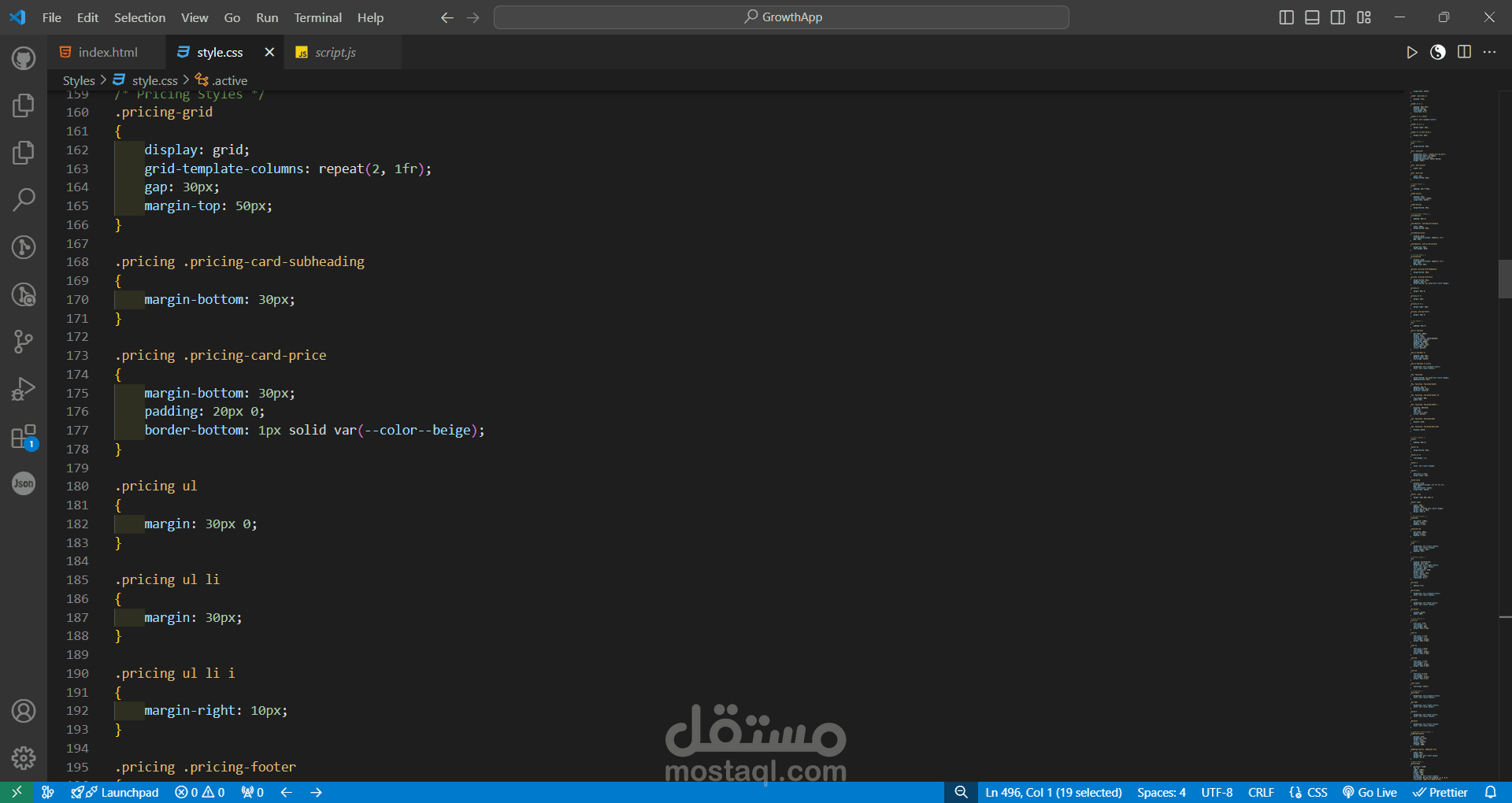The image size is (1512, 803).
Task: Run the file with the play icon
Action: [x=1412, y=52]
